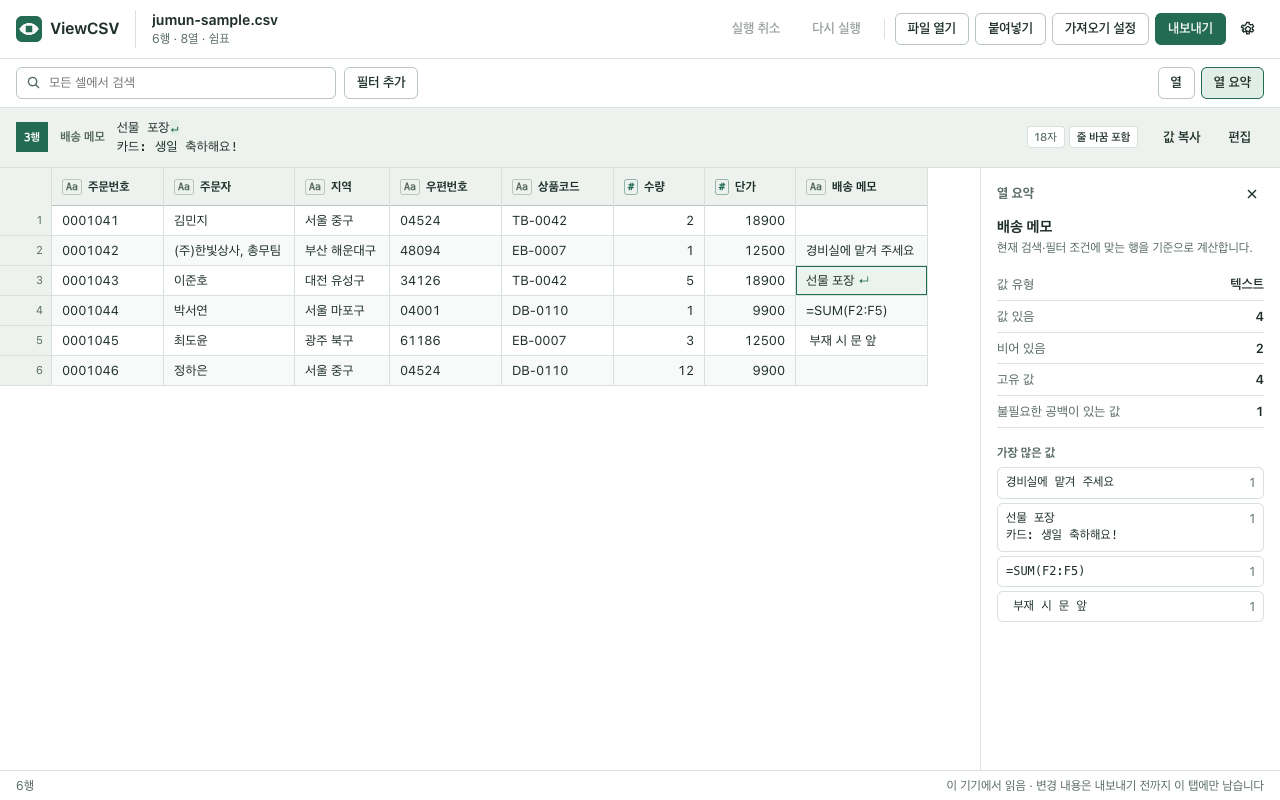The width and height of the screenshot is (1280, 800).
Task: Click cell 서울 마포구
Action: 342,311
